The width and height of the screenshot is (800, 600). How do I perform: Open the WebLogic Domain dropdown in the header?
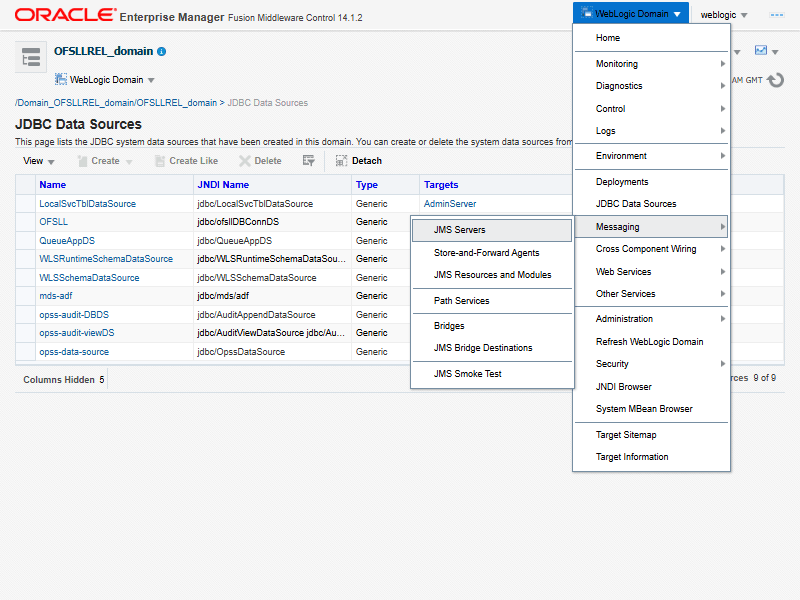[x=631, y=14]
